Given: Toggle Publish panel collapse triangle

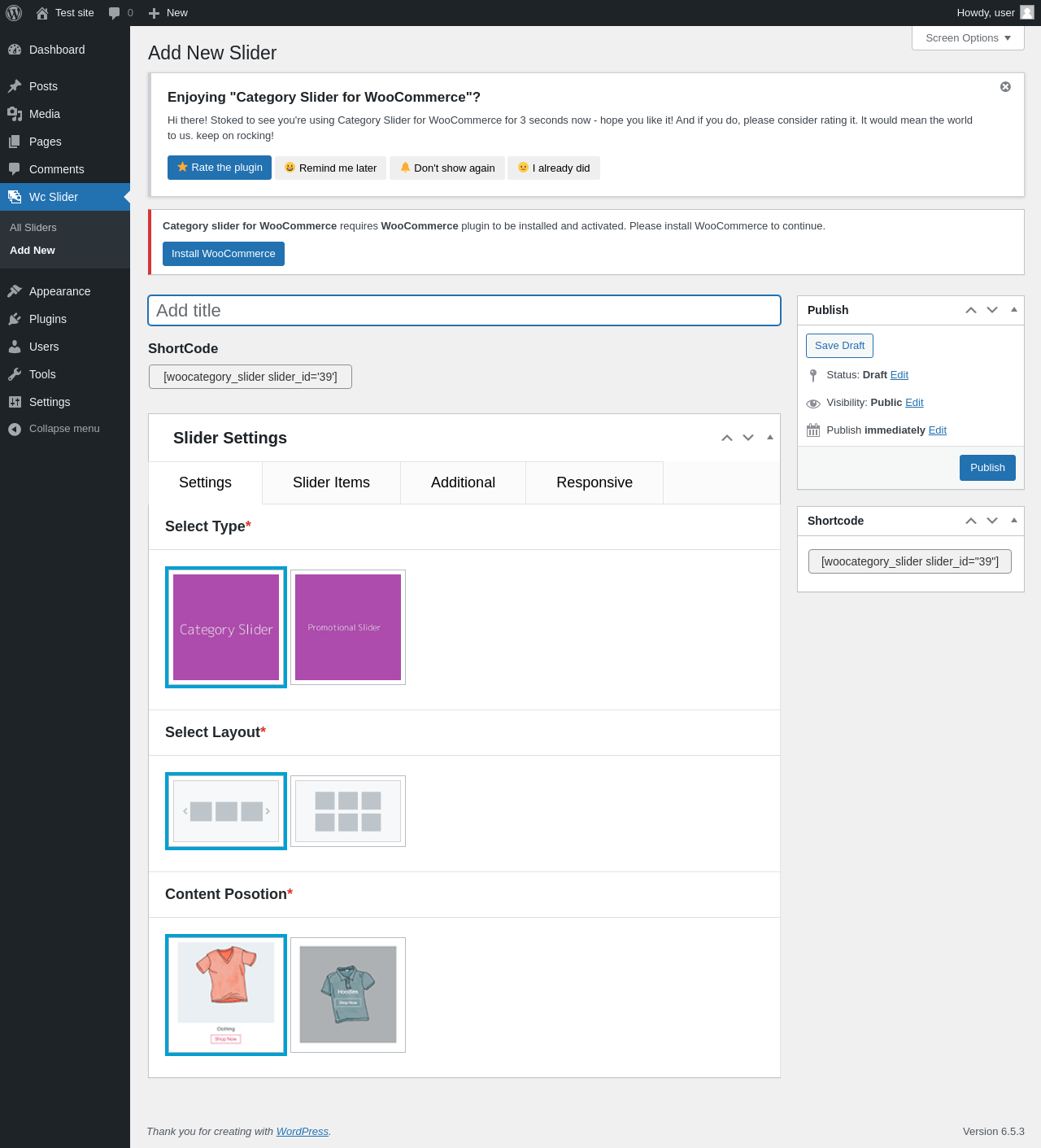Looking at the screenshot, I should [x=1014, y=310].
